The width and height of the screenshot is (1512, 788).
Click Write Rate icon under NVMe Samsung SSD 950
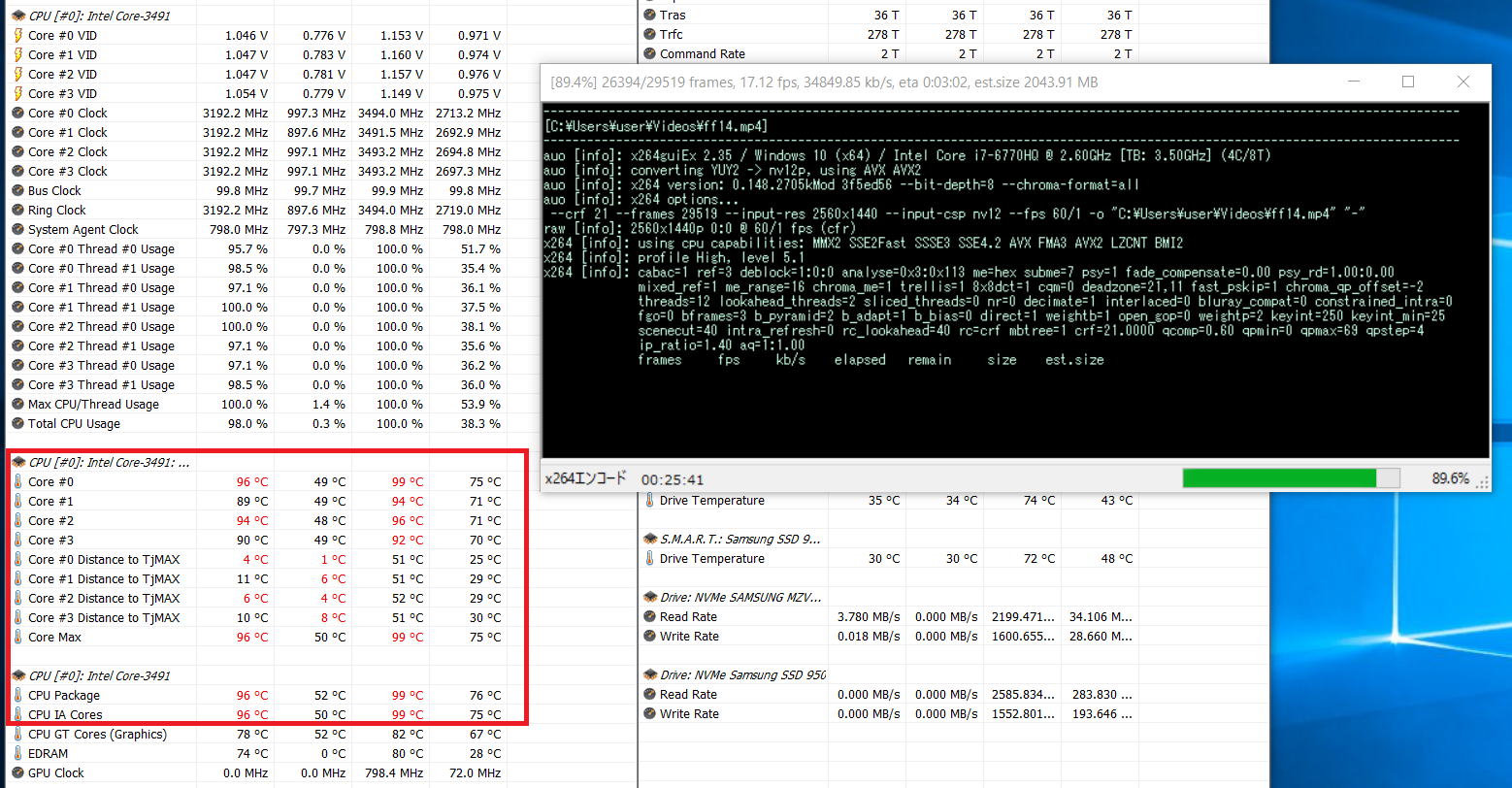point(649,713)
